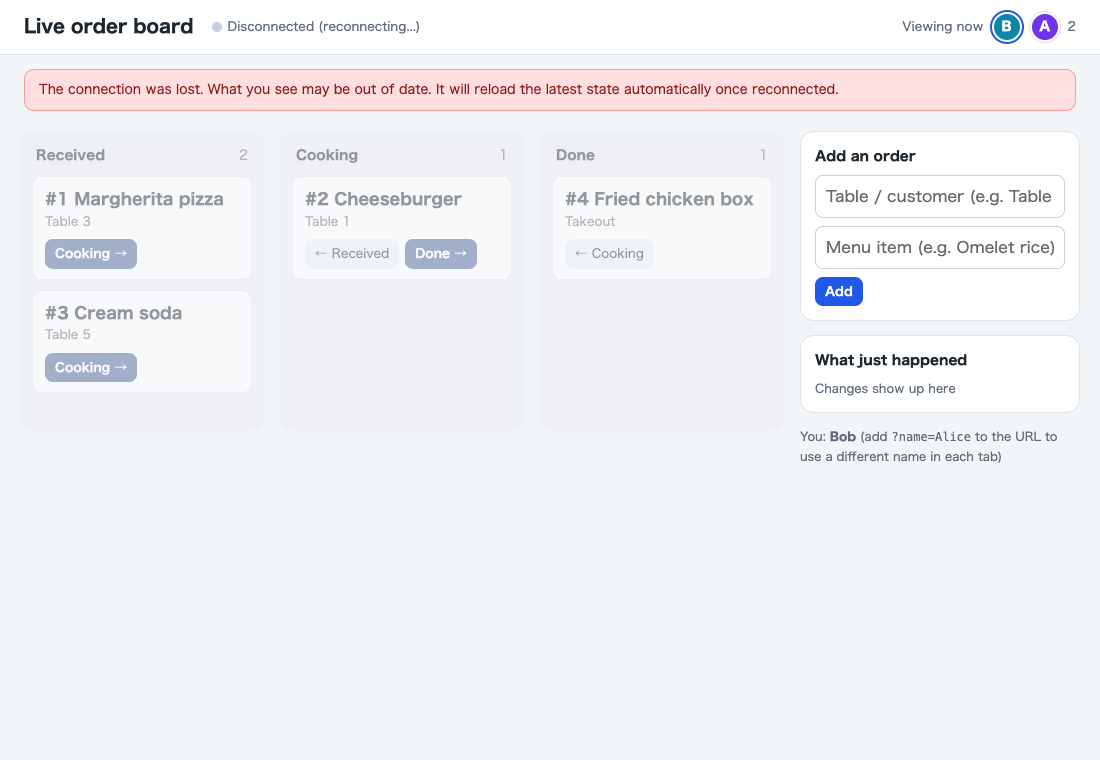The height and width of the screenshot is (760, 1100).
Task: Click the "Table 1" label
Action: click(x=327, y=222)
